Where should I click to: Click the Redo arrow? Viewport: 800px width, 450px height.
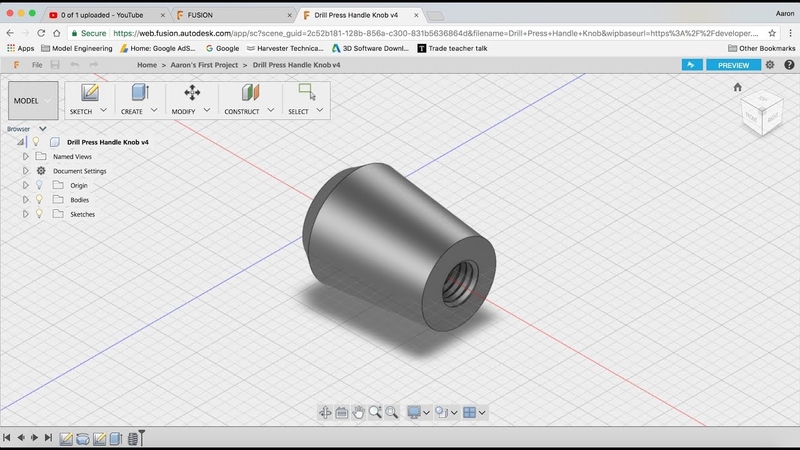(93, 65)
